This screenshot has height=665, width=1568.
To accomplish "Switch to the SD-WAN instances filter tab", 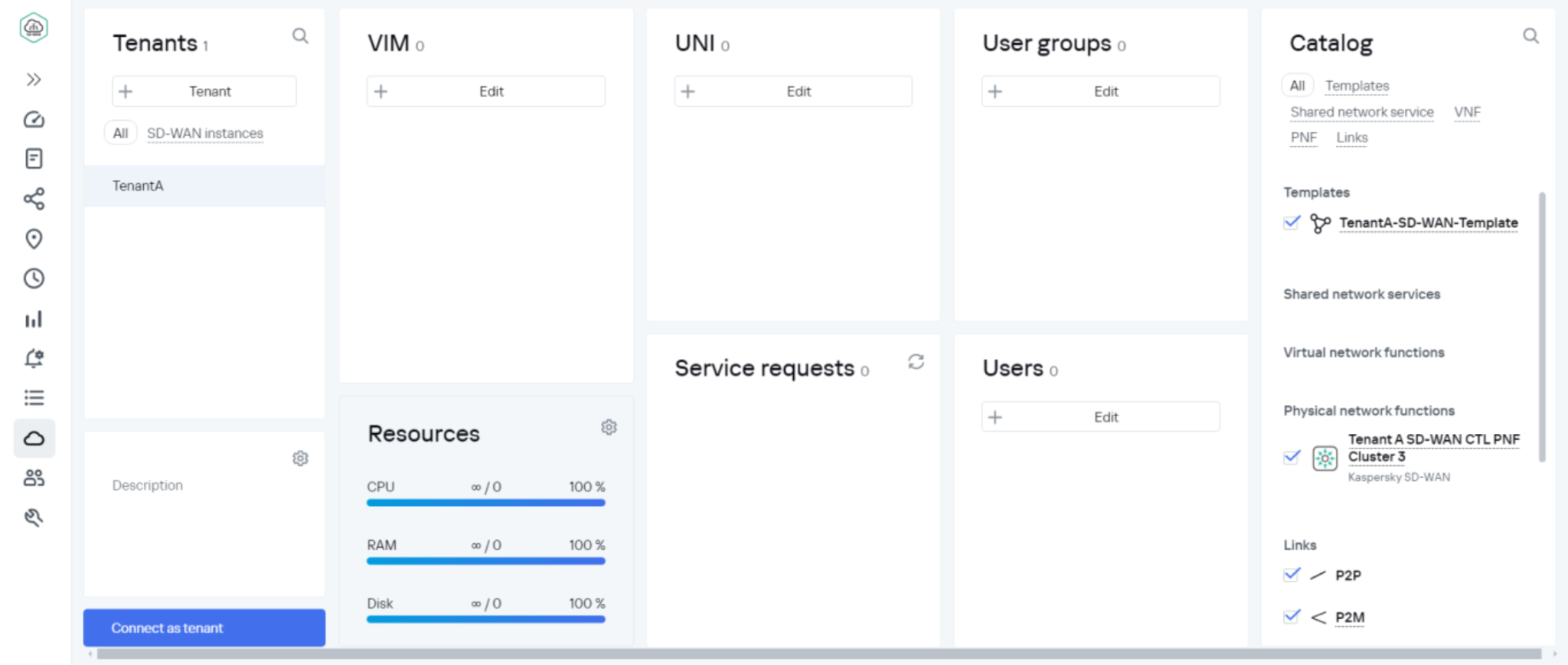I will point(205,133).
